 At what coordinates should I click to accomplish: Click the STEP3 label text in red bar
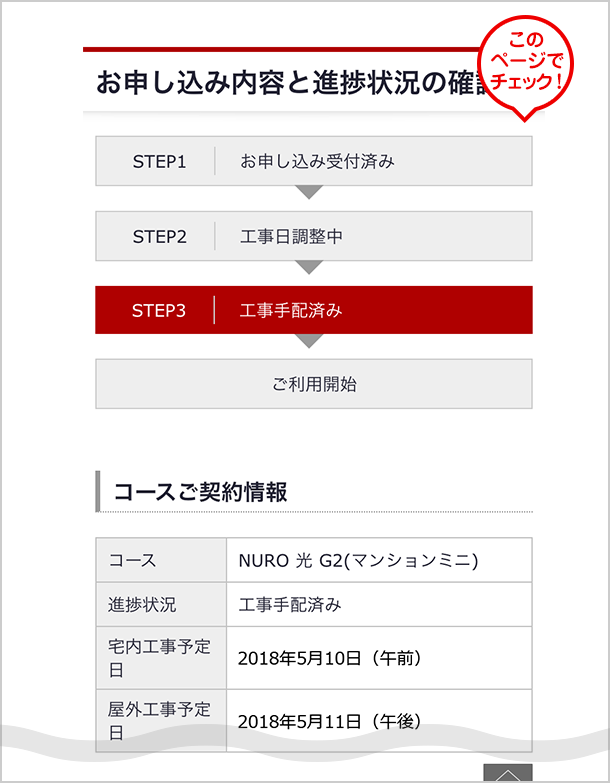click(159, 310)
